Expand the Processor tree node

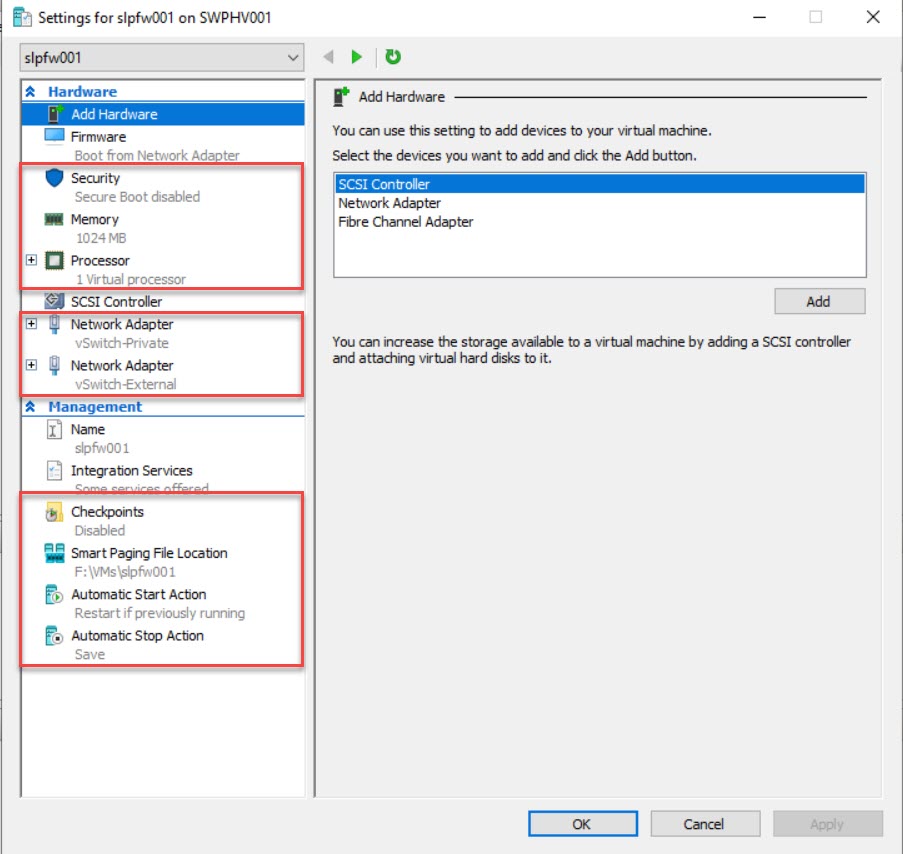31,261
